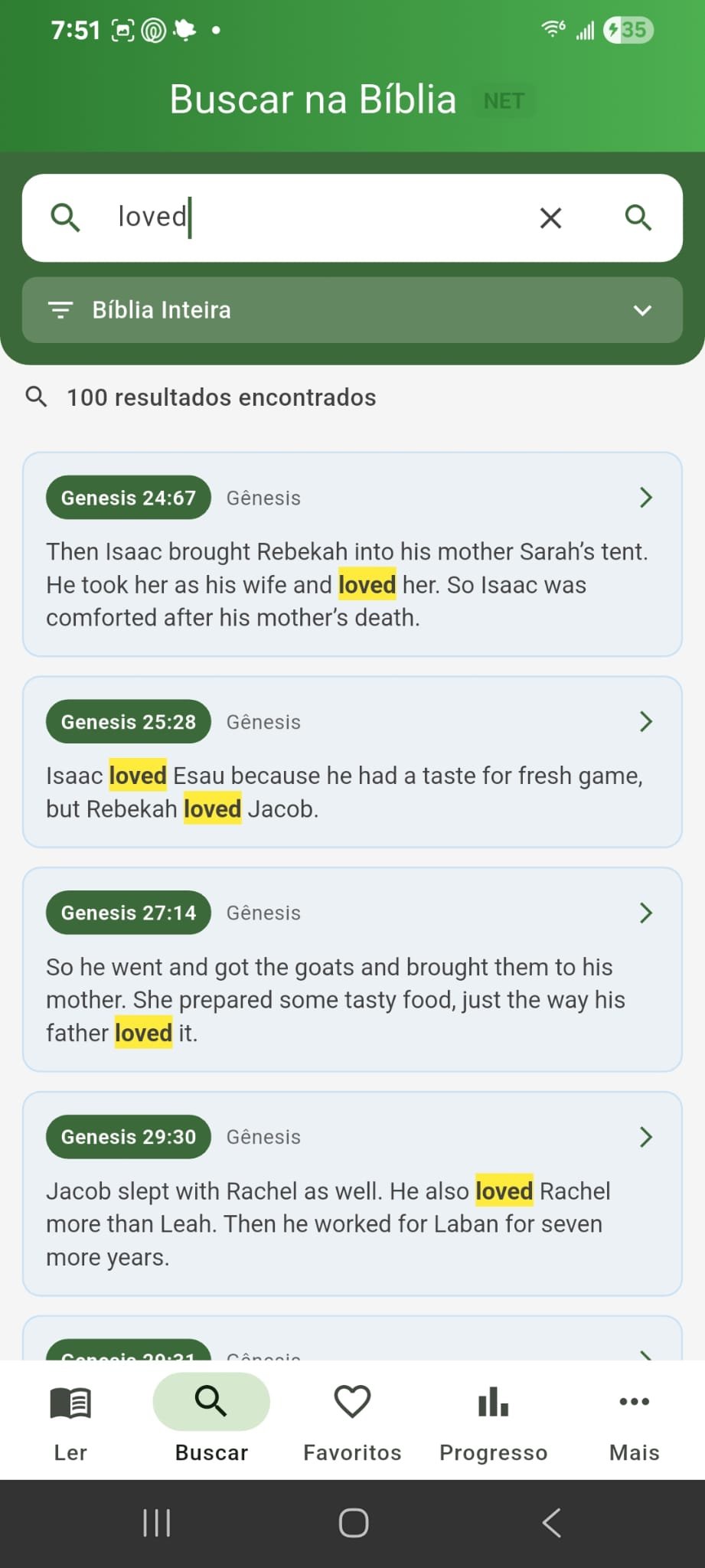Screen dimensions: 705x1568
Task: Open Favoritos heart icon
Action: coord(352,1403)
